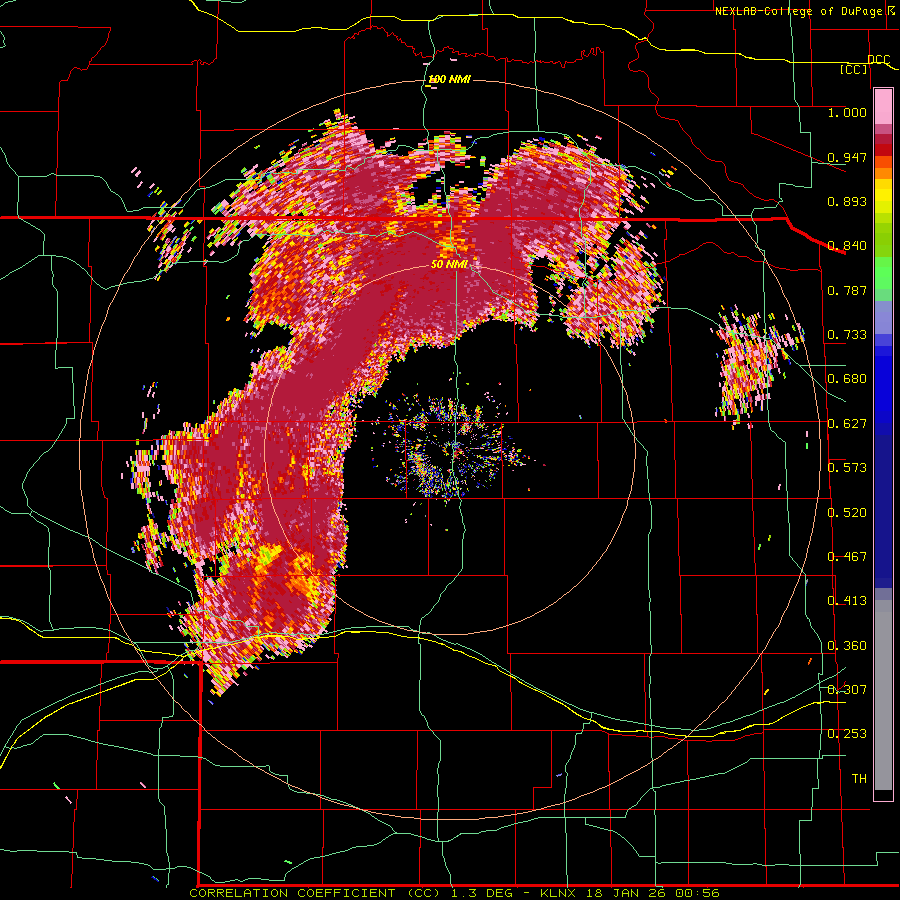Click the 0.573 scale value
Viewport: 900px width, 900px height.
coord(847,468)
